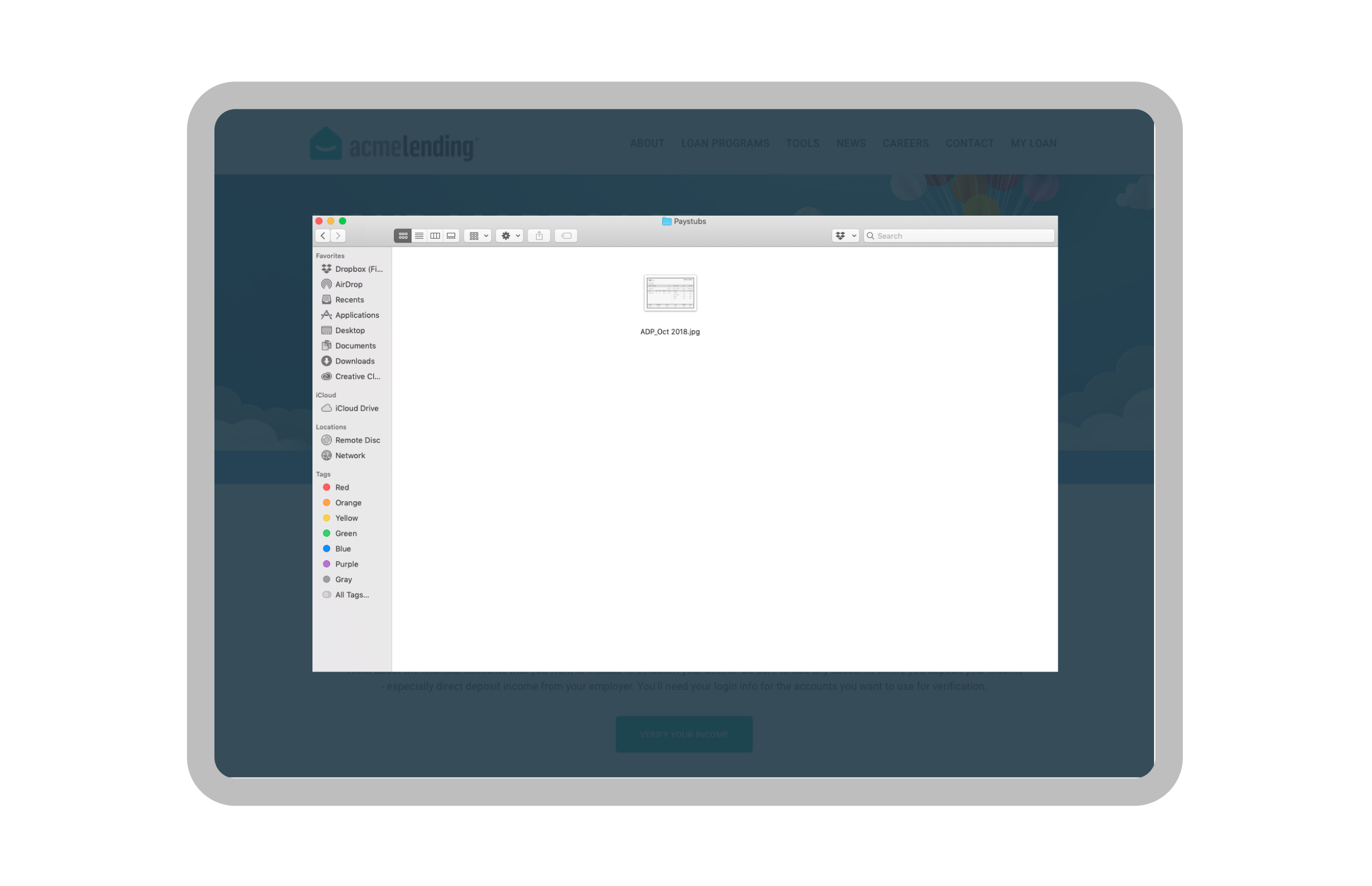Select the Red tag
This screenshot has height=886, width=1372.
342,487
